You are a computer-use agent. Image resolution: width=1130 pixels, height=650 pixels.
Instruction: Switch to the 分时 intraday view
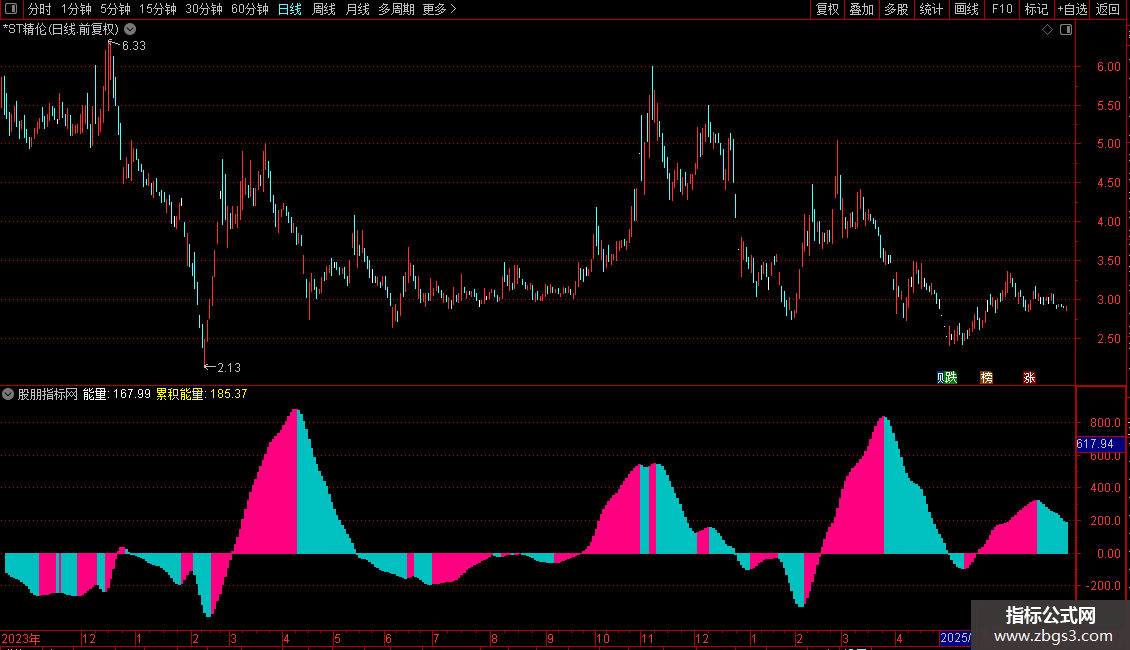coord(40,9)
